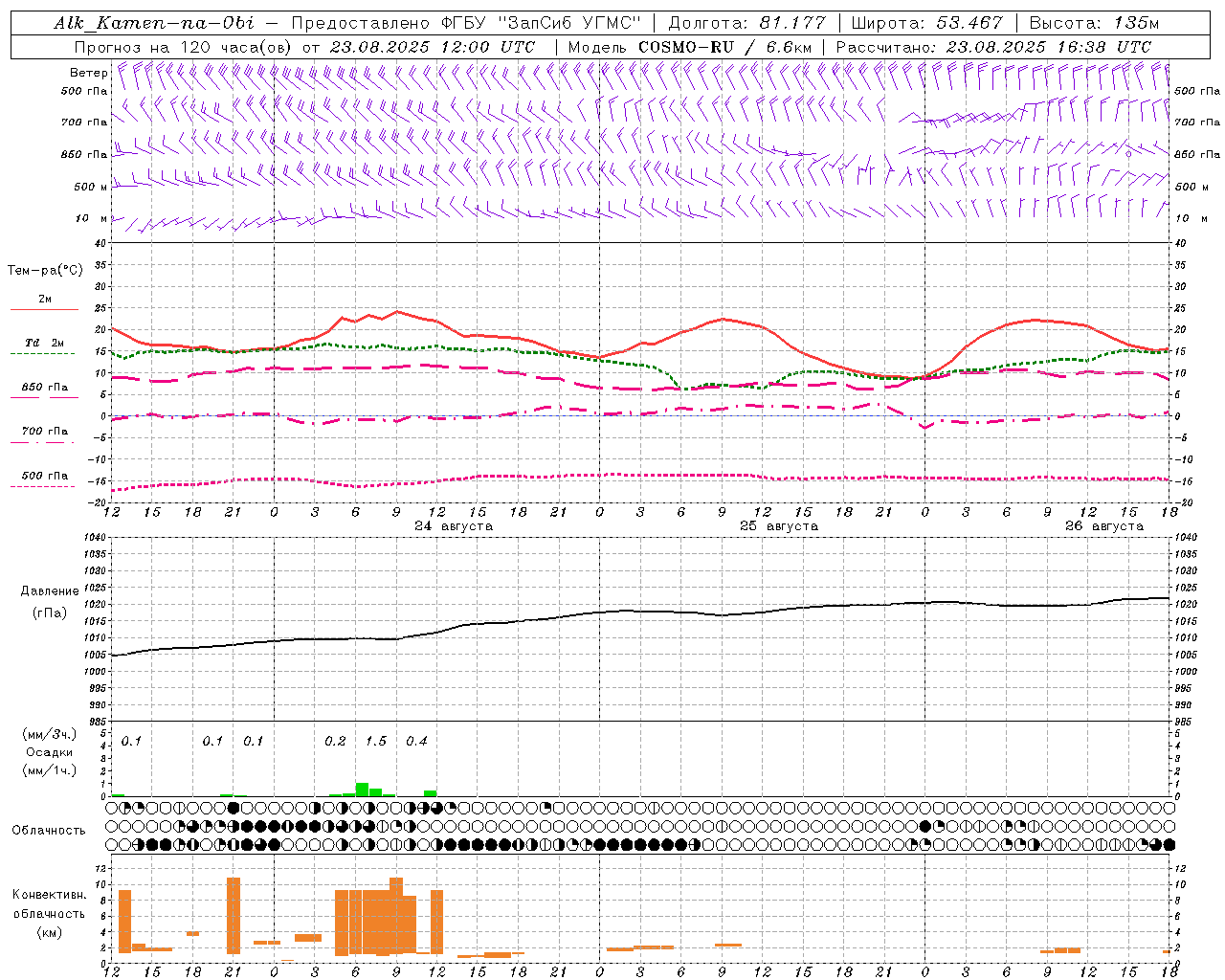Click the "(км)" unit of convective cloudiness
The width and height of the screenshot is (1225, 980).
(49, 932)
